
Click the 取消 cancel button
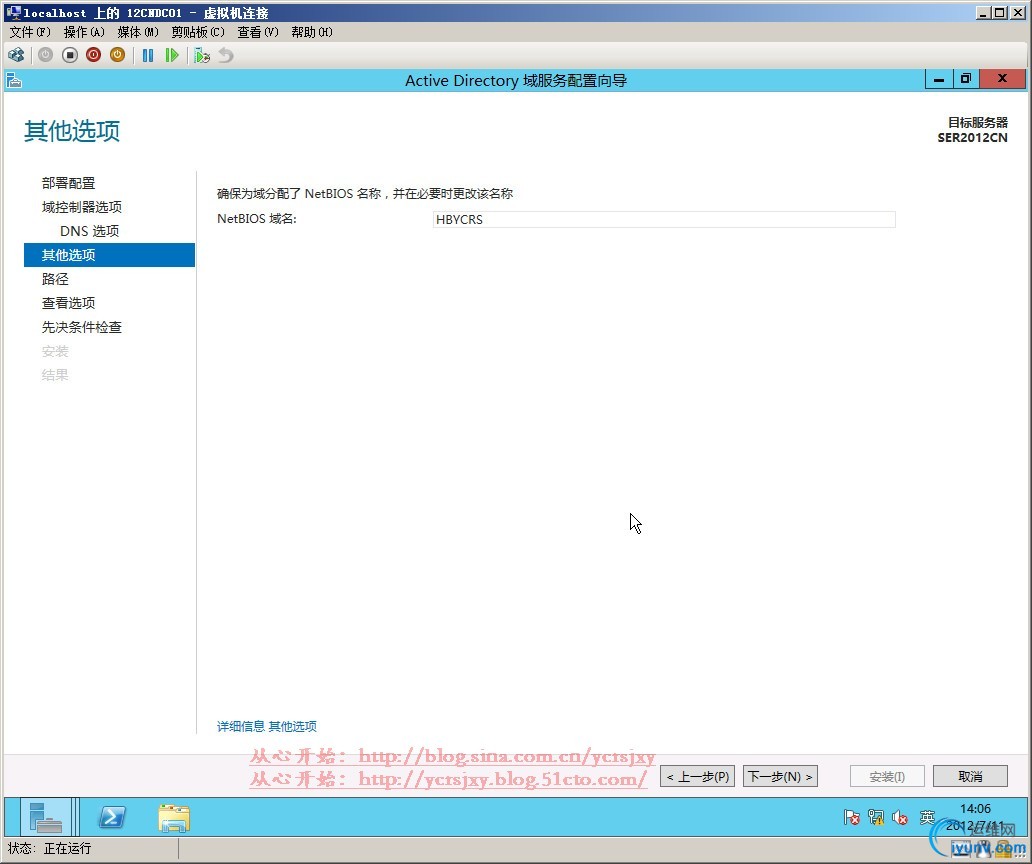pos(970,776)
